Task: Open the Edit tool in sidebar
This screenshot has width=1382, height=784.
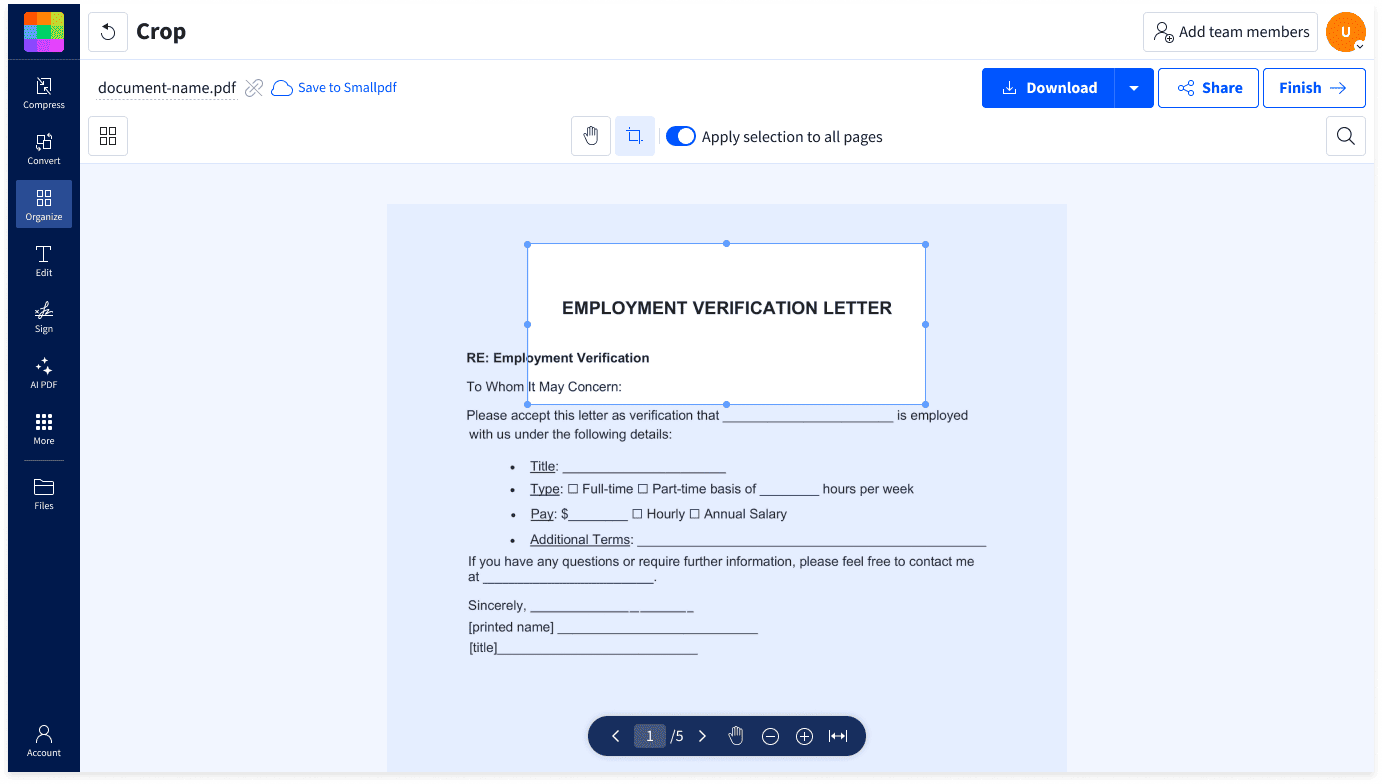Action: tap(44, 261)
